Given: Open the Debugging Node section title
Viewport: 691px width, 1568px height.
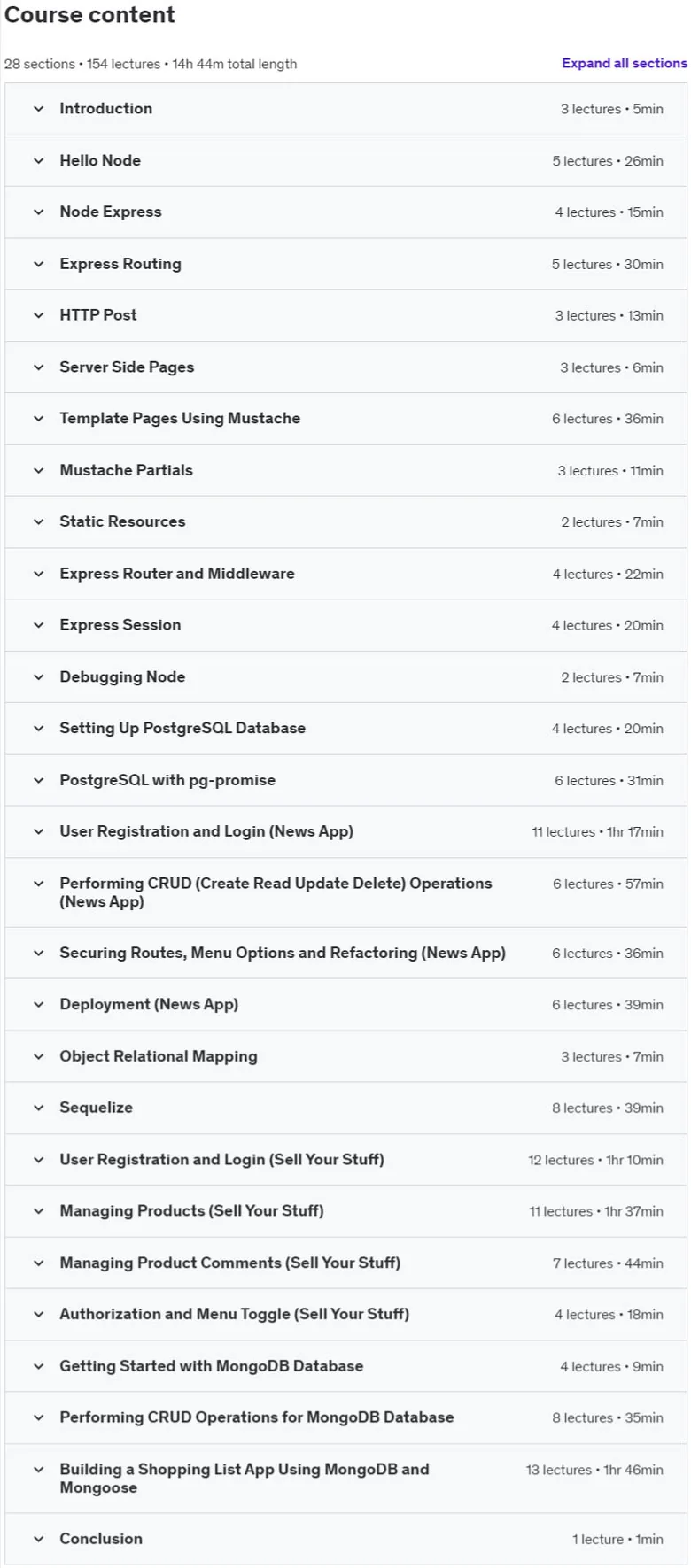Looking at the screenshot, I should (122, 676).
